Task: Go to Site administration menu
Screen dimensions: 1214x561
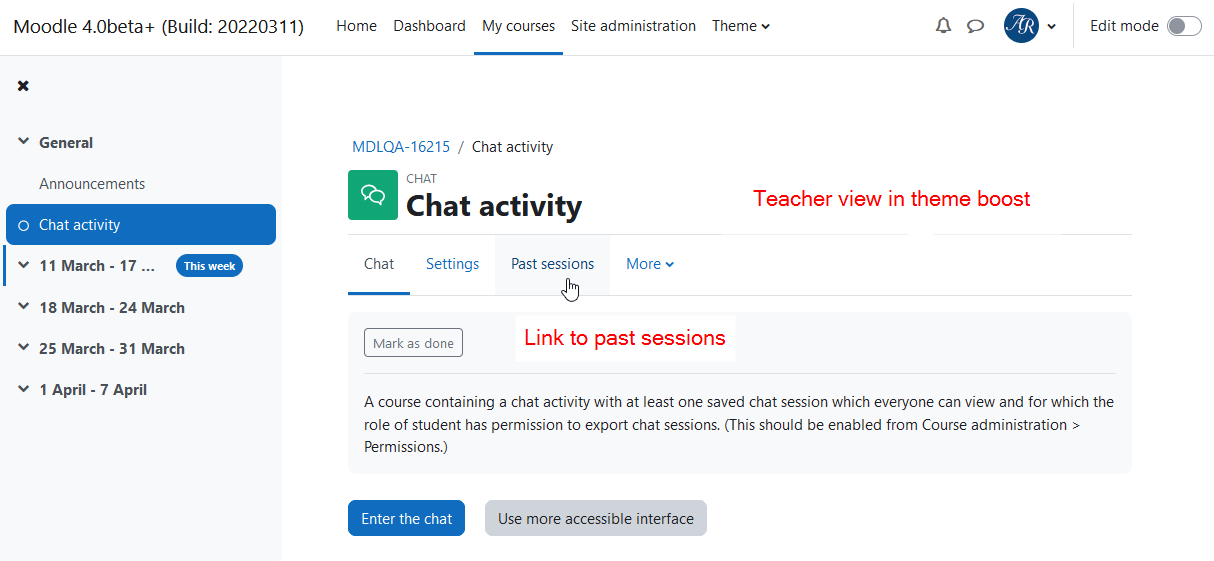Action: pyautogui.click(x=633, y=26)
